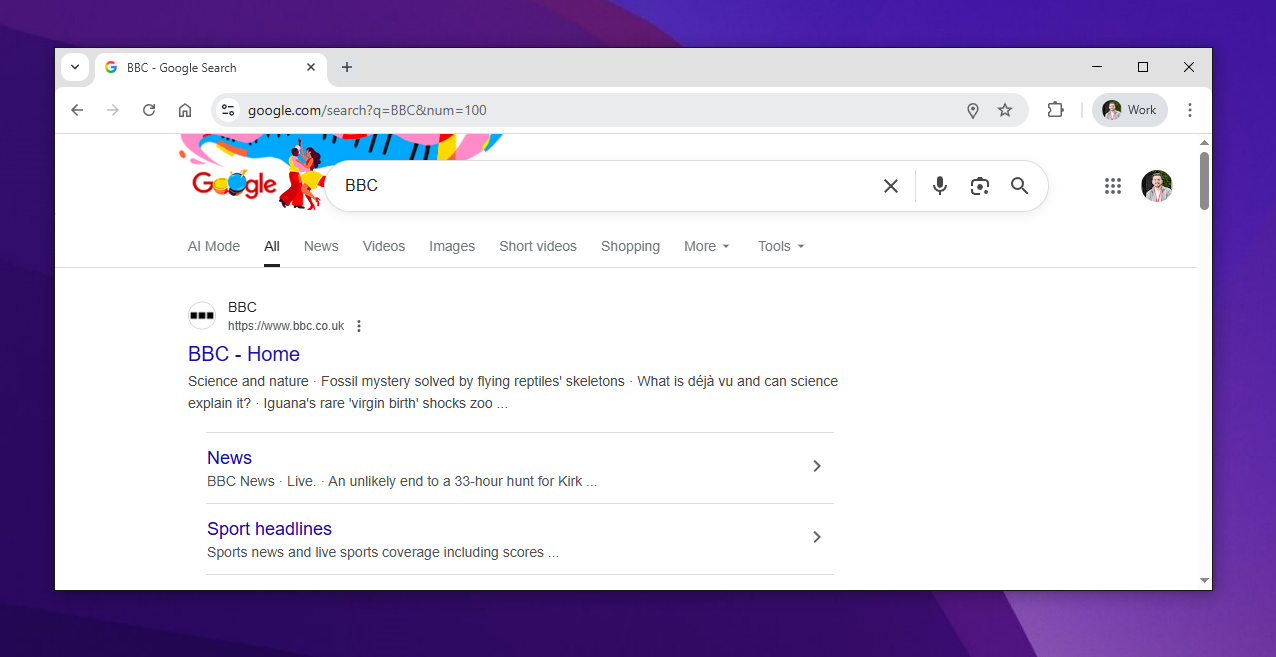Open the tab search dropdown arrow

click(x=75, y=67)
